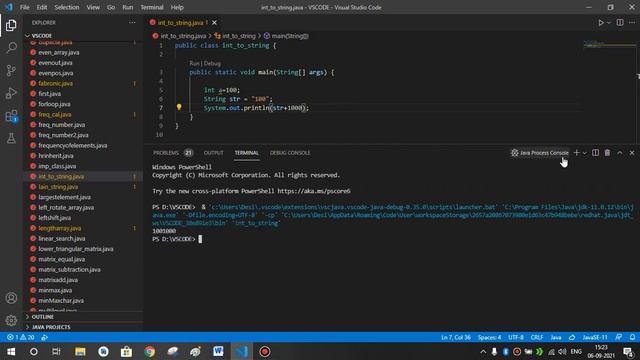This screenshot has height=360, width=640.
Task: Split the terminal panel
Action: pyautogui.click(x=596, y=153)
